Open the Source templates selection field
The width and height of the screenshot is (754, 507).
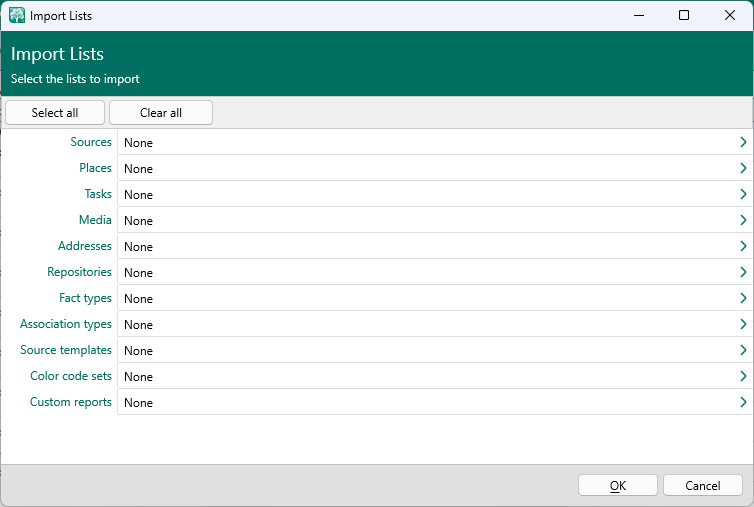434,350
